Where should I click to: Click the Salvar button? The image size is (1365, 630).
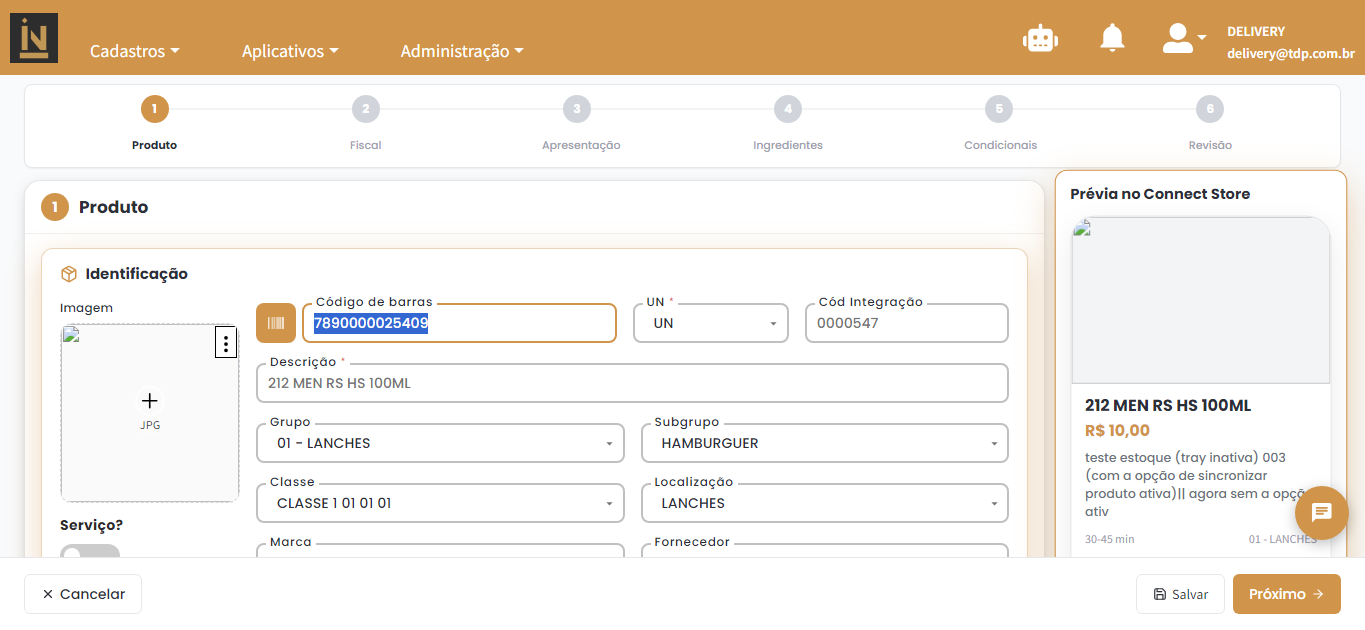pyautogui.click(x=1180, y=594)
